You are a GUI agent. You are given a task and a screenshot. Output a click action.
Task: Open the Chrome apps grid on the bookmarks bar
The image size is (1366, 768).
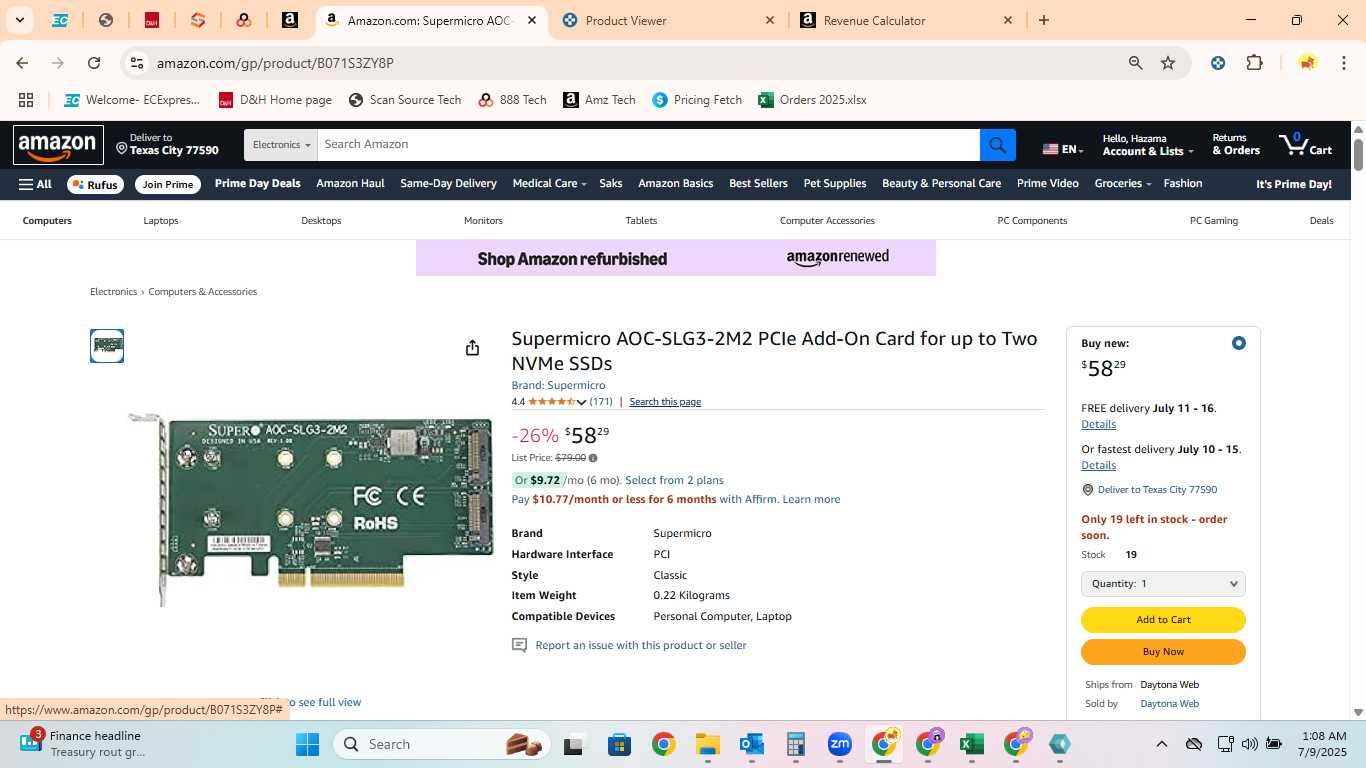coord(26,100)
